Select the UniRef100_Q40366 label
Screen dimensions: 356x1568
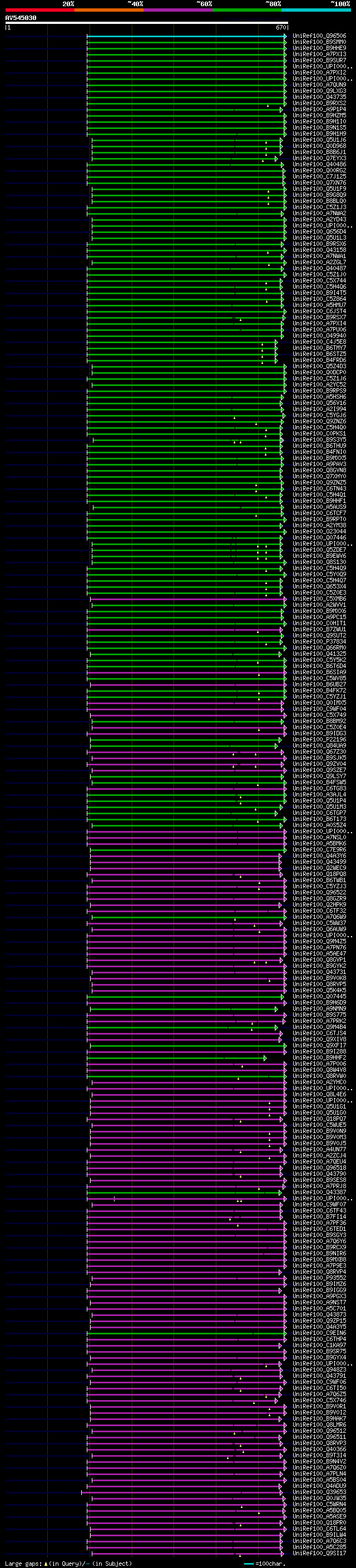pyautogui.click(x=319, y=1449)
